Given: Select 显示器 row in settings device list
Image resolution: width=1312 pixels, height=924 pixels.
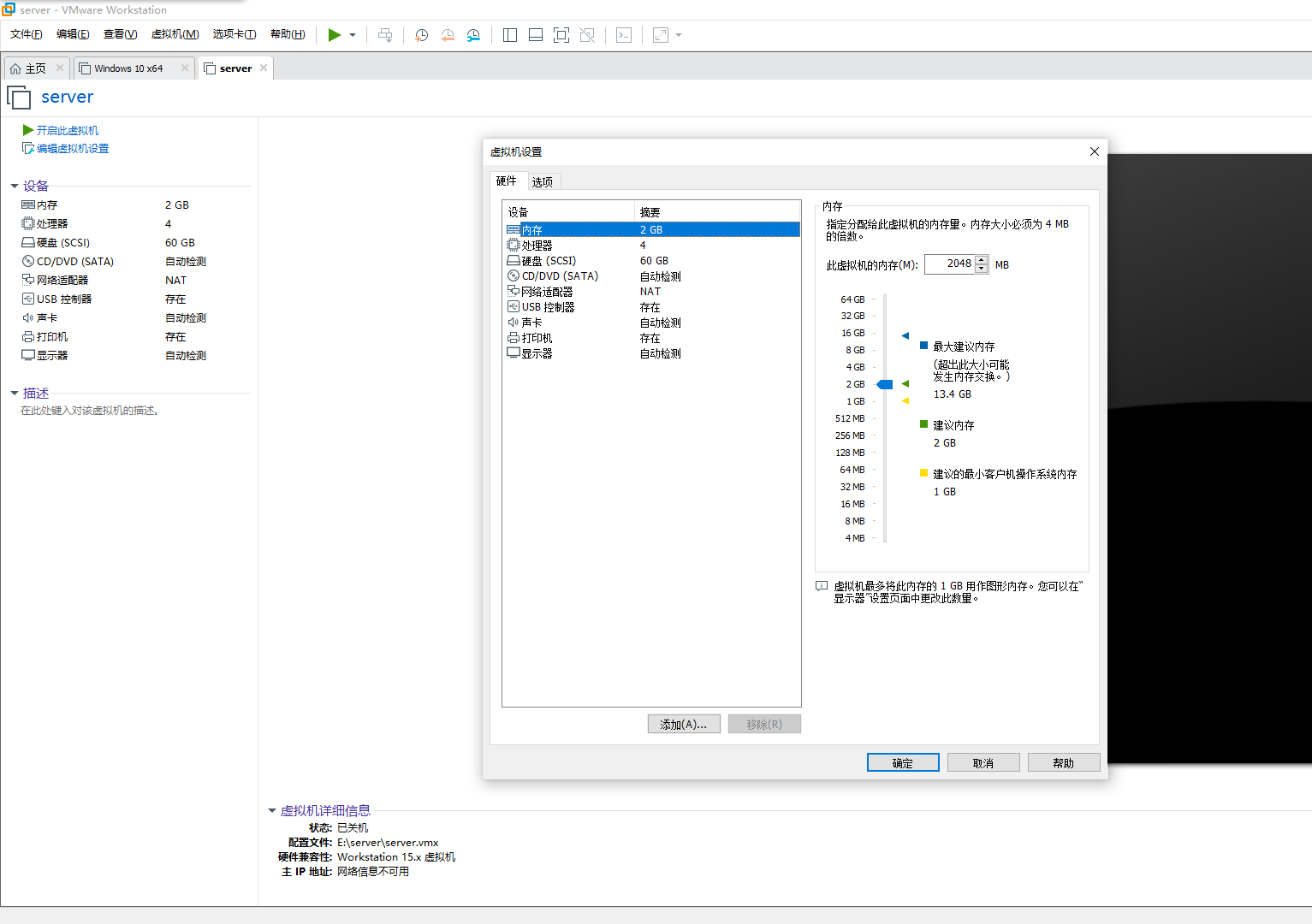Looking at the screenshot, I should [x=653, y=352].
